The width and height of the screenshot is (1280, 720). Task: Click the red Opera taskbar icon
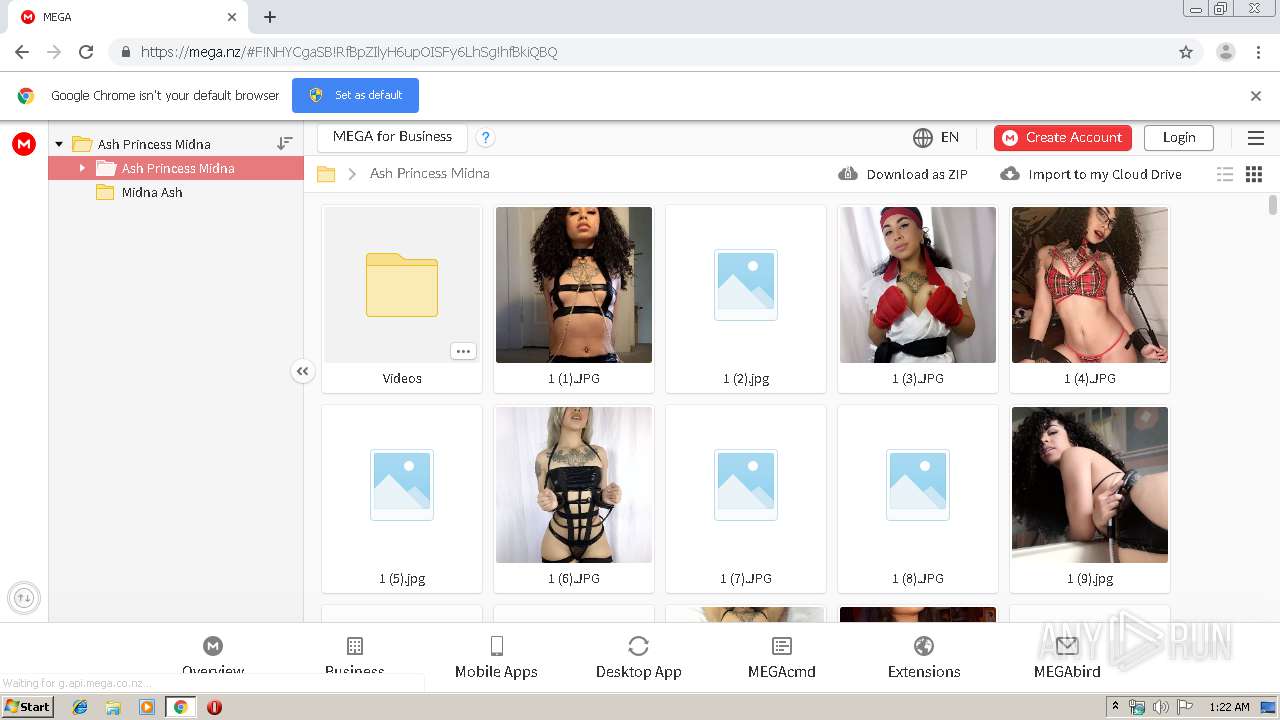214,707
